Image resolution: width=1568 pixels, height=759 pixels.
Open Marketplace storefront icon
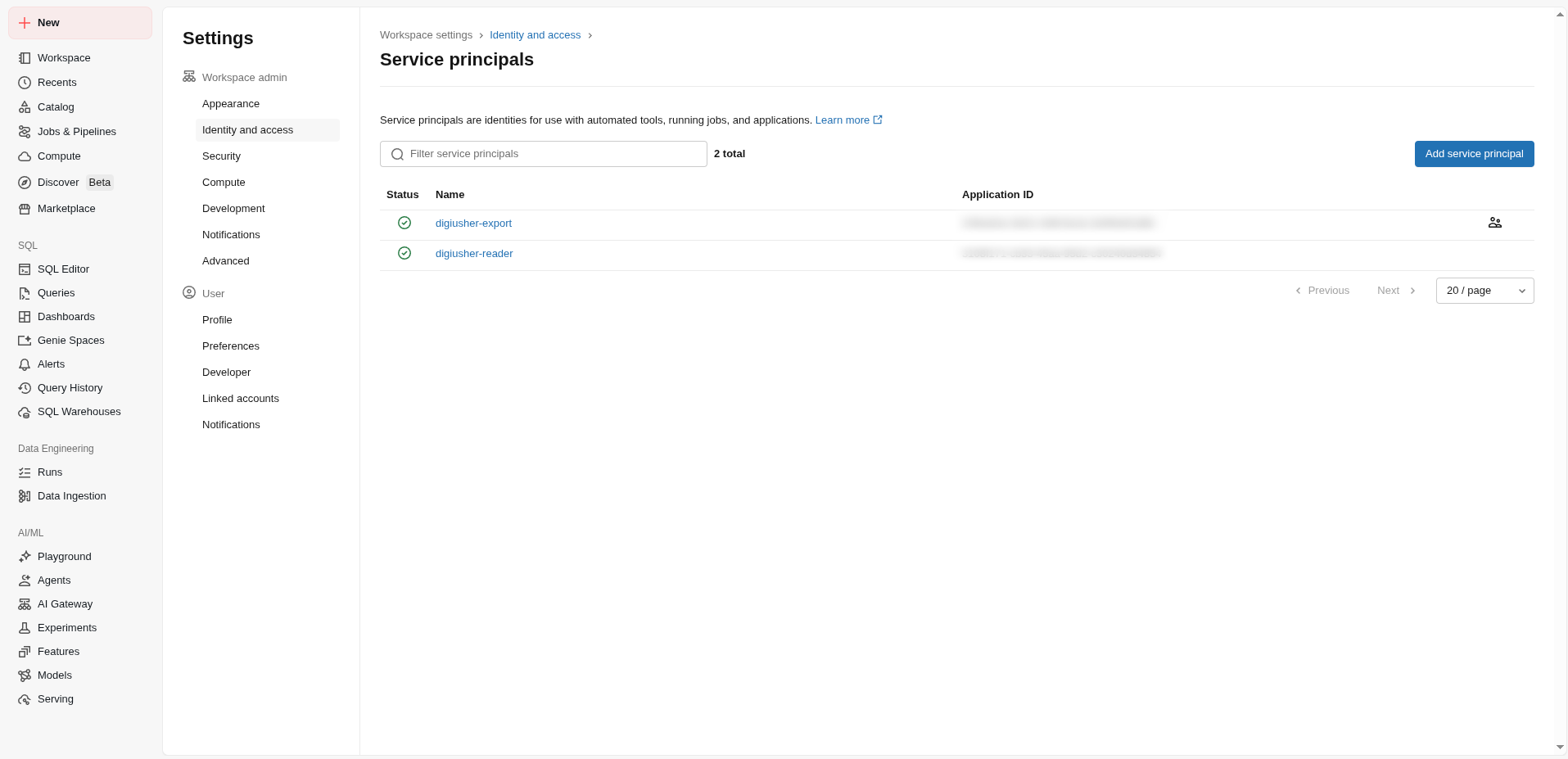(25, 209)
